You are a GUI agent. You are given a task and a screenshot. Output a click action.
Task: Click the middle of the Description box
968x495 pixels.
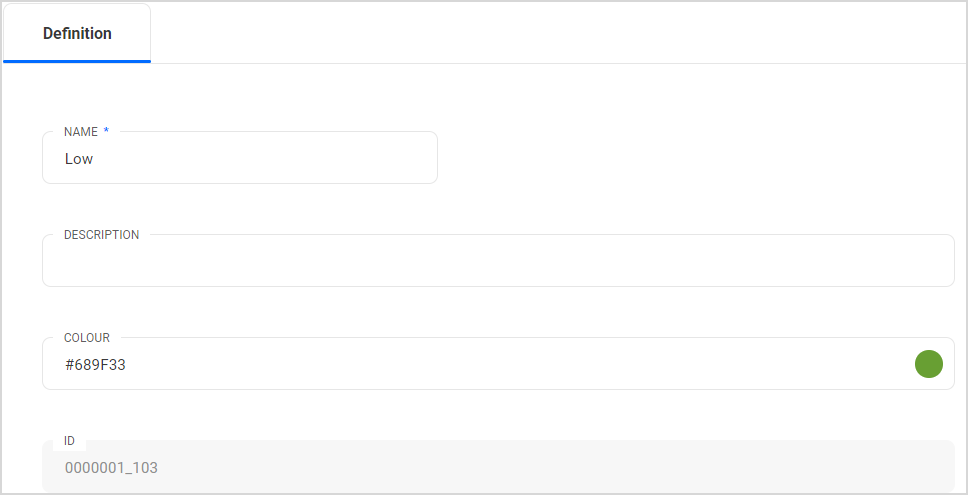[x=498, y=262]
